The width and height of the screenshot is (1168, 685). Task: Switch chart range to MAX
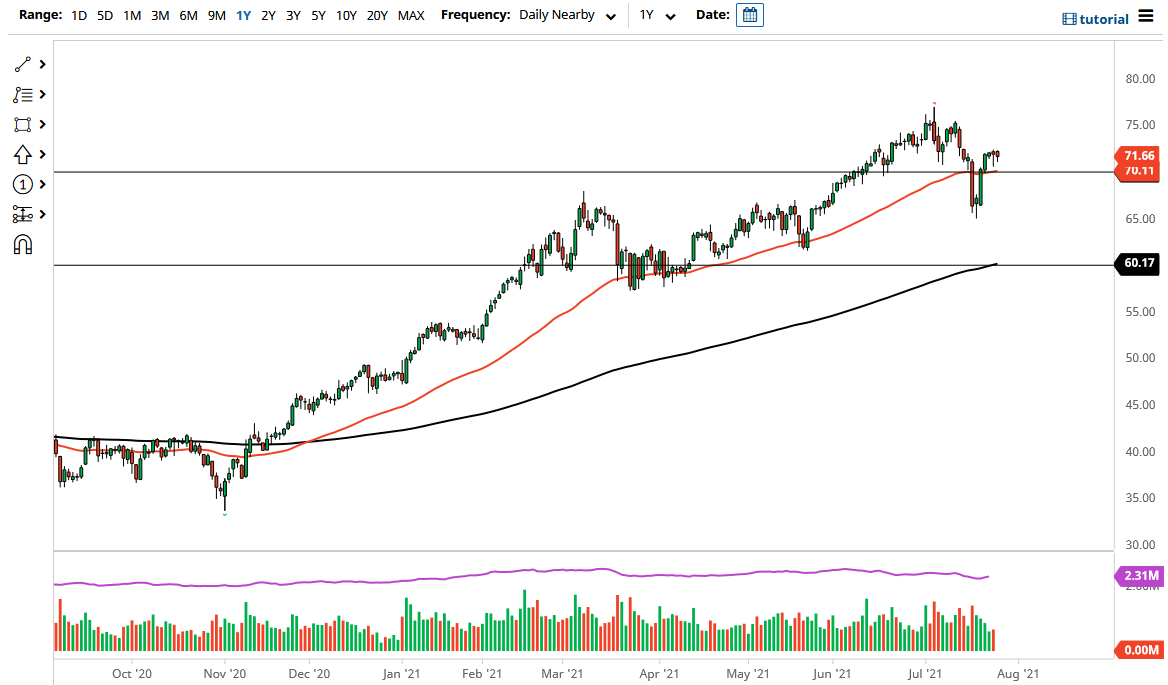(411, 15)
